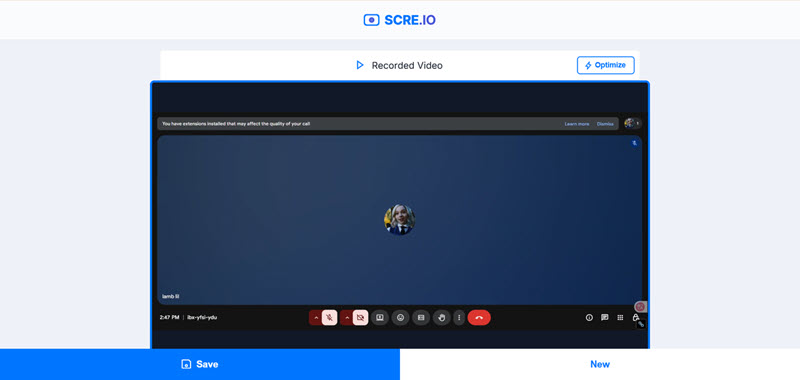Click the play icon beside Recorded Video
The width and height of the screenshot is (800, 380).
(360, 65)
